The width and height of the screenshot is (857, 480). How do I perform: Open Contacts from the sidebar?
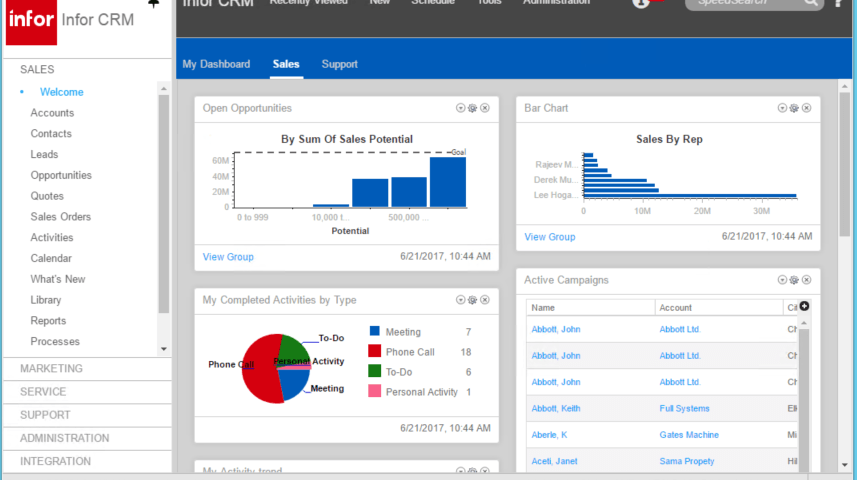[51, 133]
